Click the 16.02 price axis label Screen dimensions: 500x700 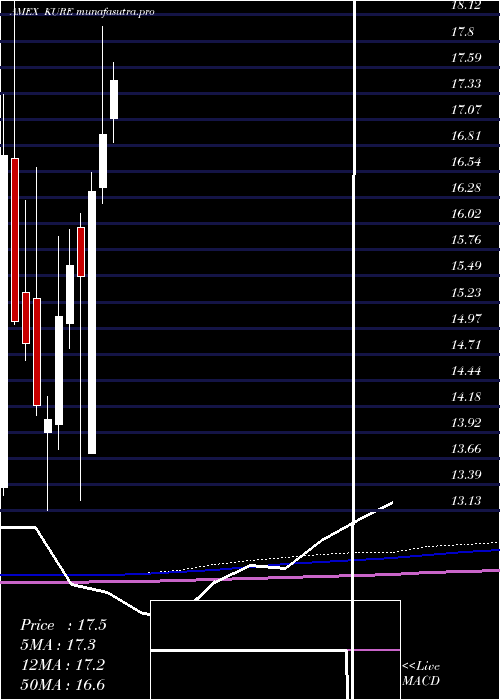(x=466, y=213)
